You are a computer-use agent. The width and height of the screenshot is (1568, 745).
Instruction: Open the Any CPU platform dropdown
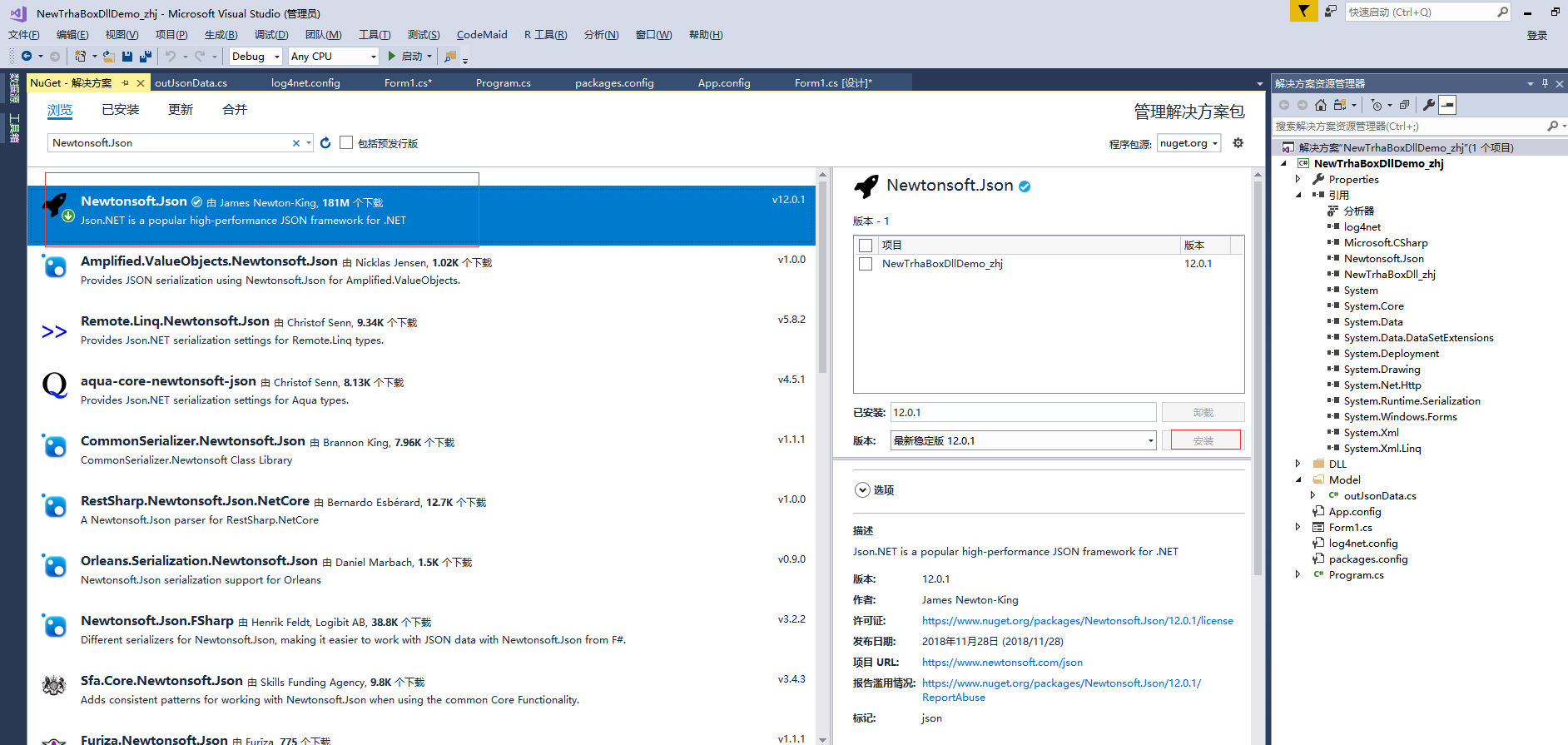click(333, 57)
